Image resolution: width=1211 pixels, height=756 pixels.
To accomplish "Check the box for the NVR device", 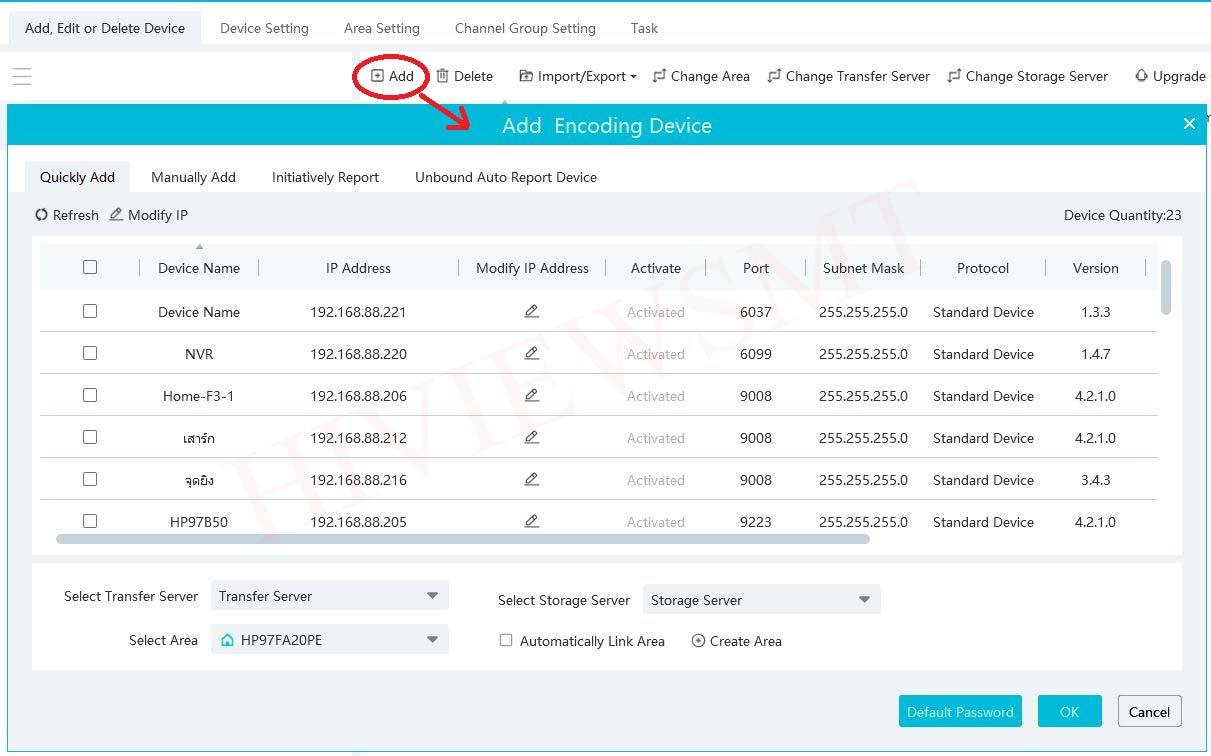I will pos(90,353).
